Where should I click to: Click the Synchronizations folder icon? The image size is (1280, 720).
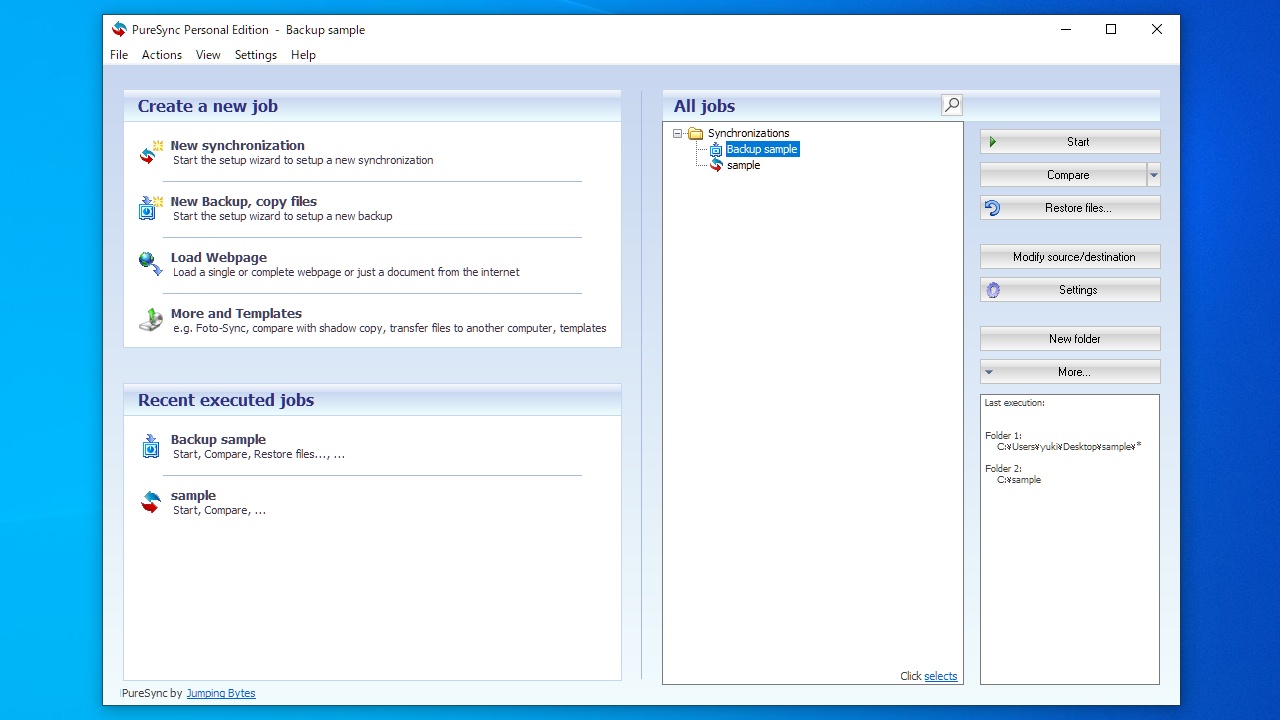pos(696,133)
